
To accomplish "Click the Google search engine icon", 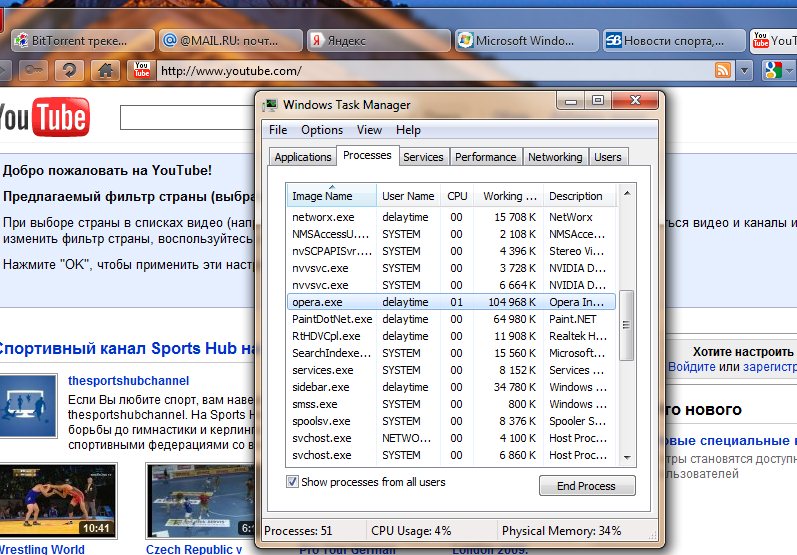I will pos(772,70).
